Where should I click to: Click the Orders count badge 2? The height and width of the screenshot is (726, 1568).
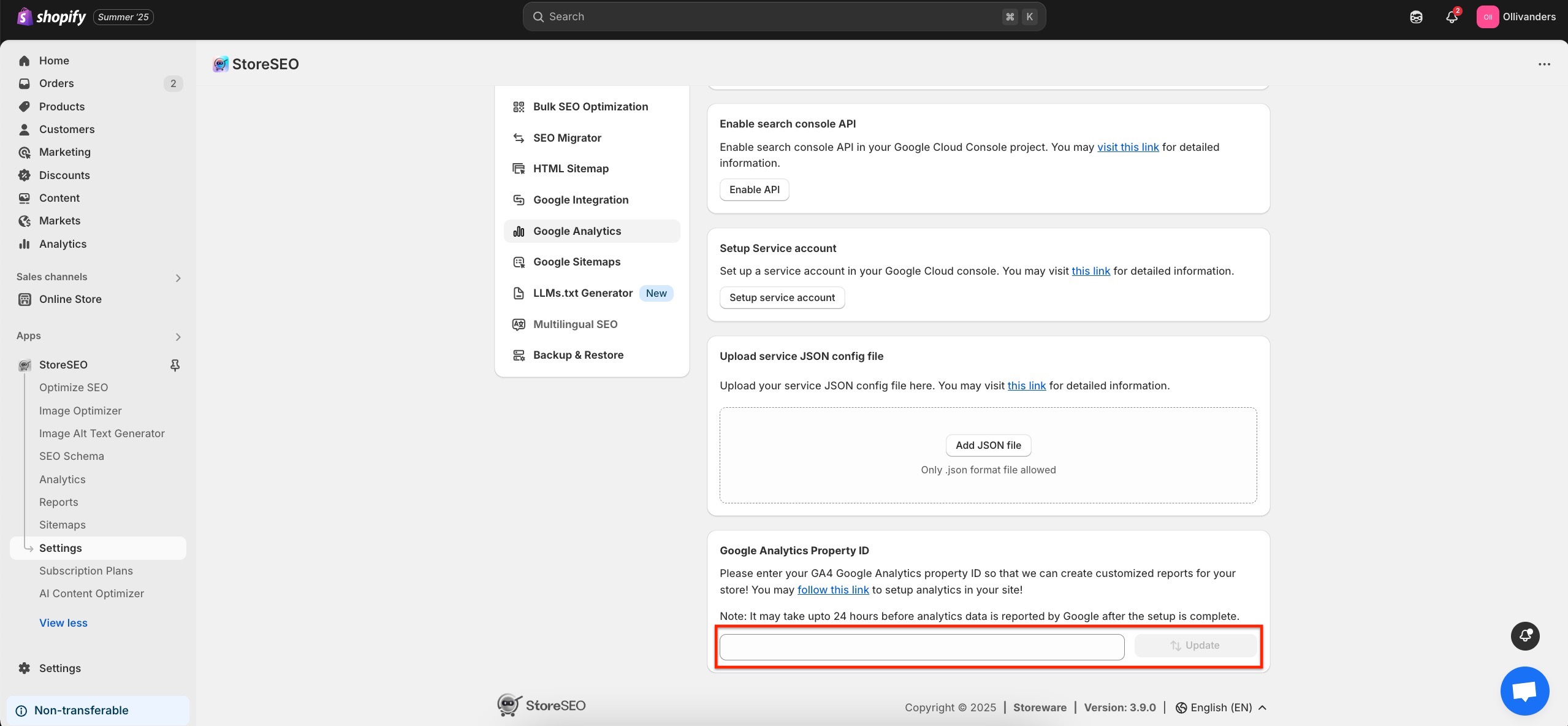pyautogui.click(x=173, y=83)
